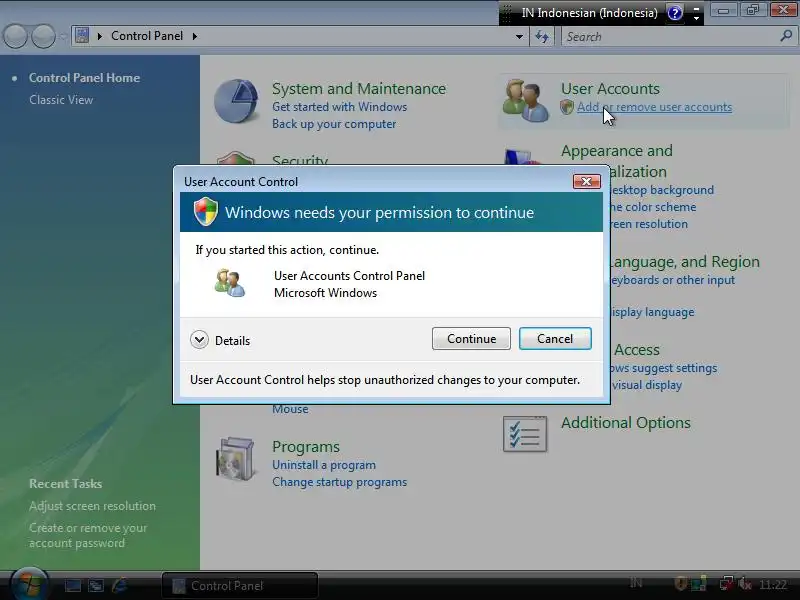Click Switch between windows quick launch icon
The image size is (800, 600).
[x=96, y=586]
